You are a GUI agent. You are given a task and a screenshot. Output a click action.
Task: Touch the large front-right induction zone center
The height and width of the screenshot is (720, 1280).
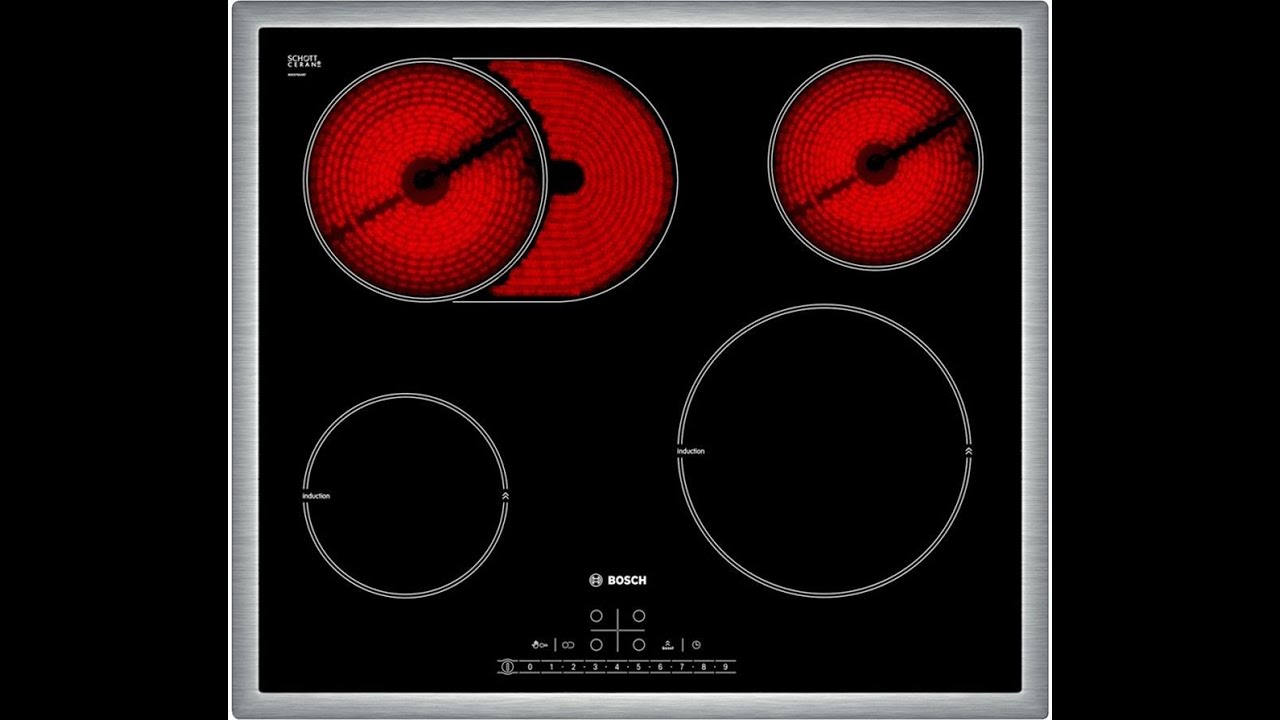(824, 450)
